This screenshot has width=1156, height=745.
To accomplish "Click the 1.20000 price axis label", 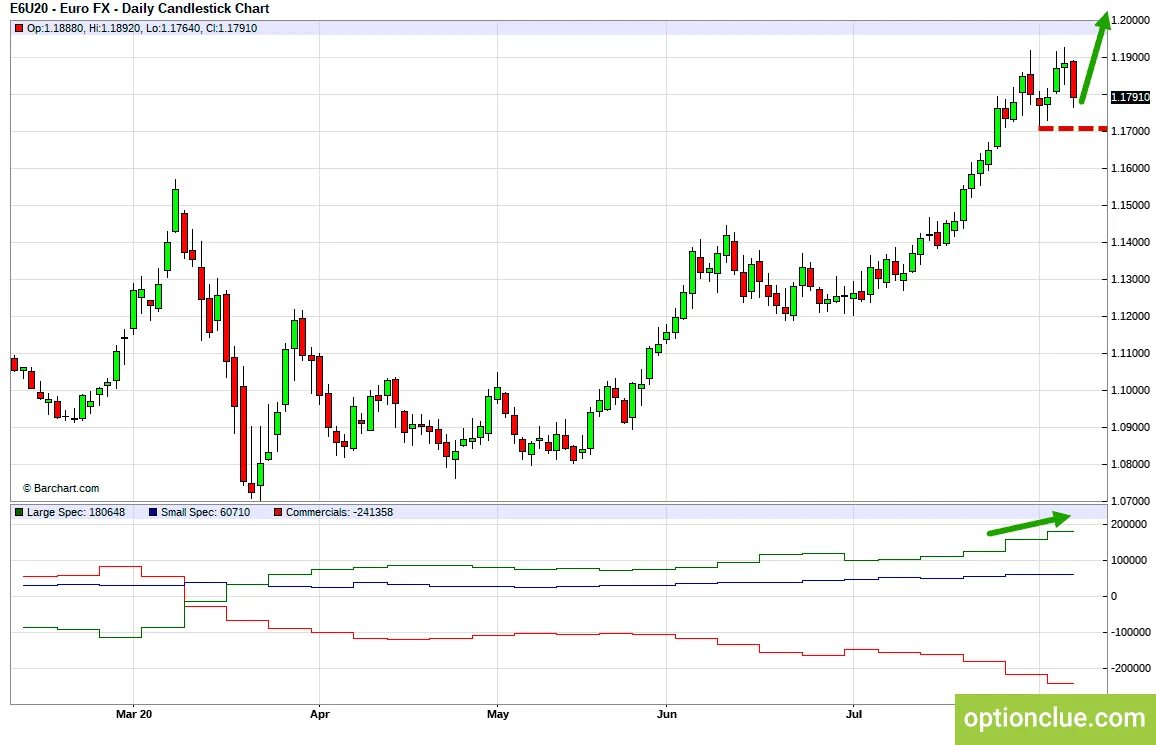I will click(1130, 21).
